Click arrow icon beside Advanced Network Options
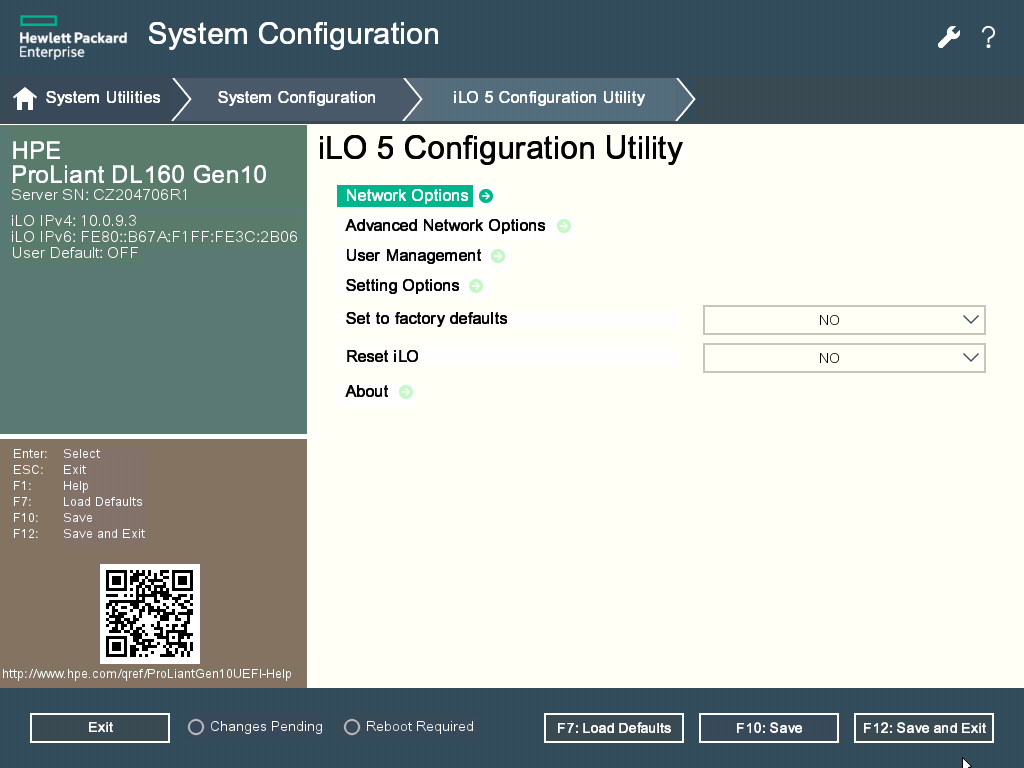The height and width of the screenshot is (768, 1024). coord(564,226)
